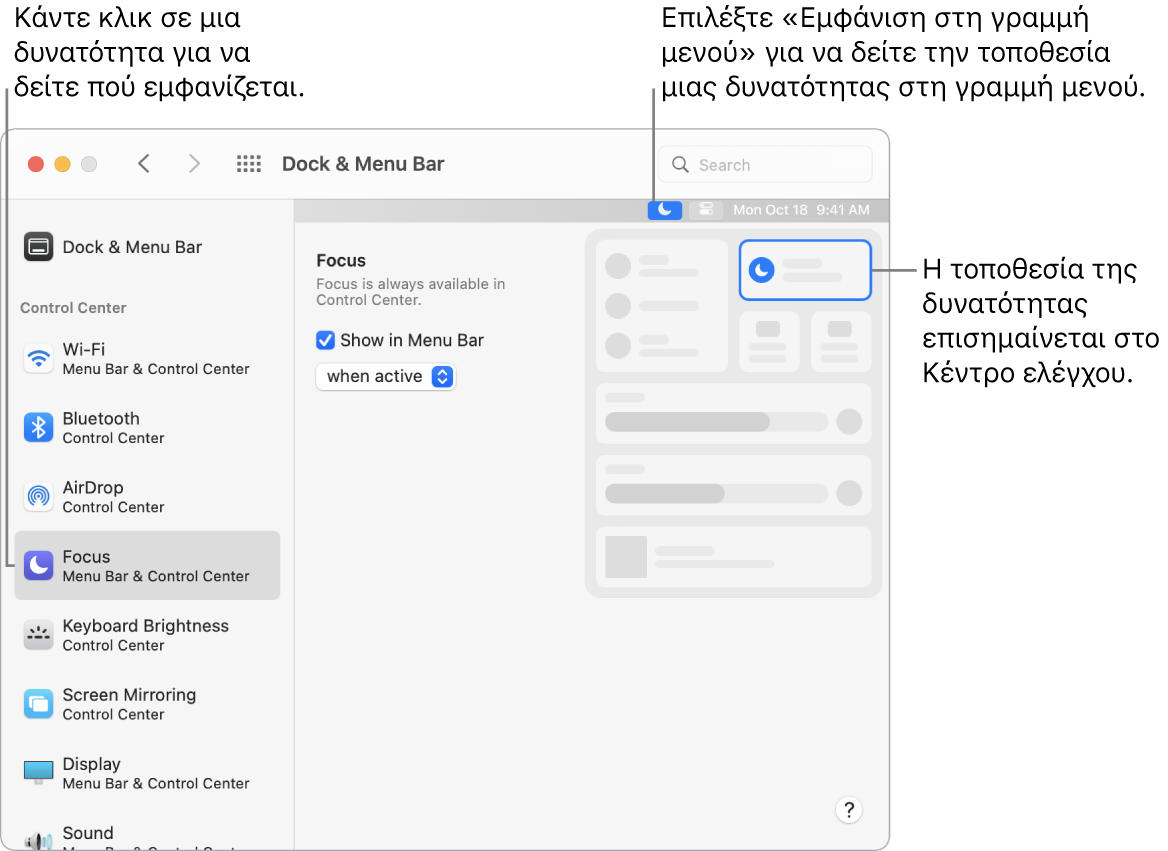Toggle the Show in Menu Bar checkbox
Image resolution: width=1168 pixels, height=851 pixels.
(x=325, y=340)
